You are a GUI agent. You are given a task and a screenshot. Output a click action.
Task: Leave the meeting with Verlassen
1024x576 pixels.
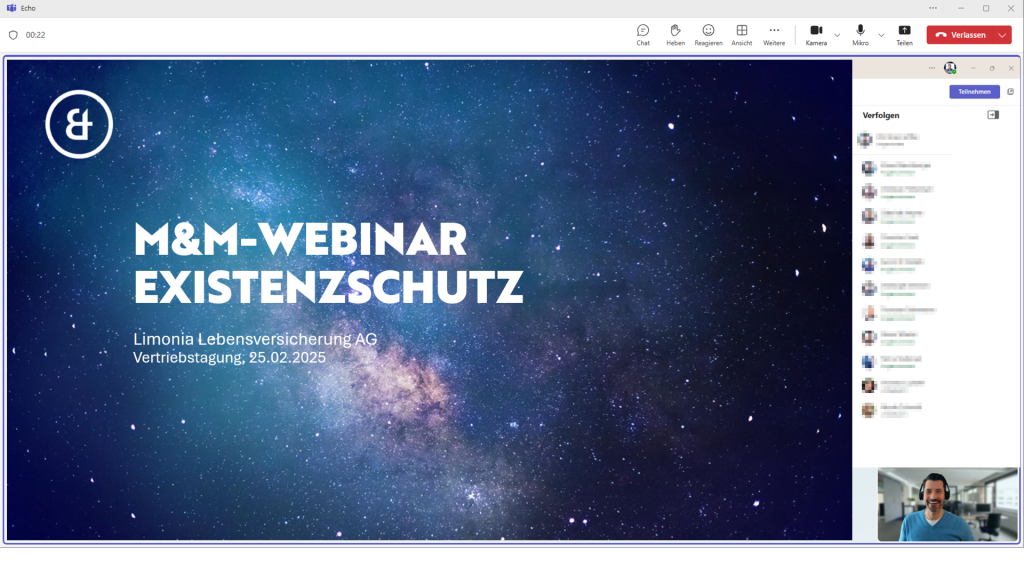[x=961, y=35]
